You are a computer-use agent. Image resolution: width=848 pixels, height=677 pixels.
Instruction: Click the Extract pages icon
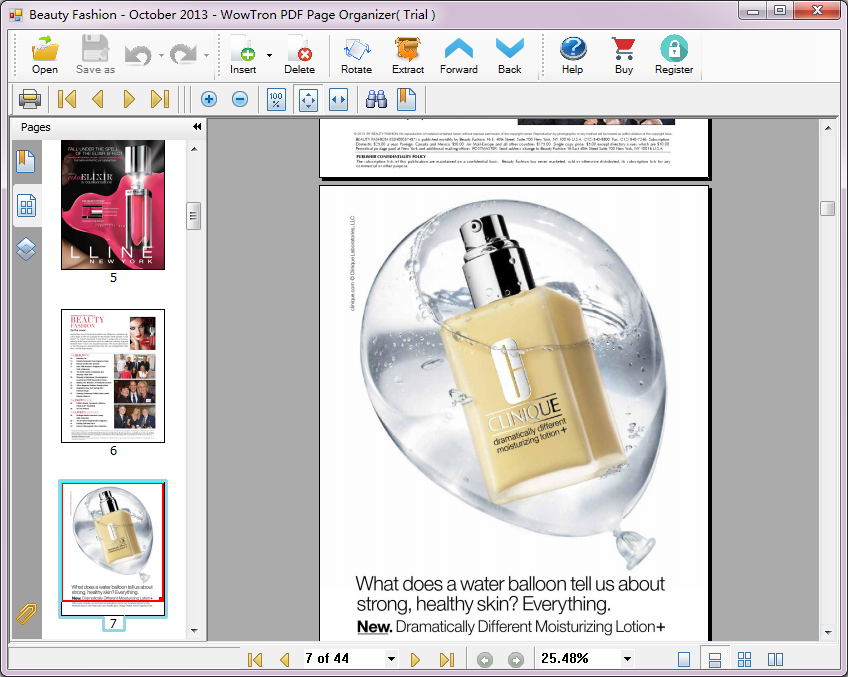point(408,54)
